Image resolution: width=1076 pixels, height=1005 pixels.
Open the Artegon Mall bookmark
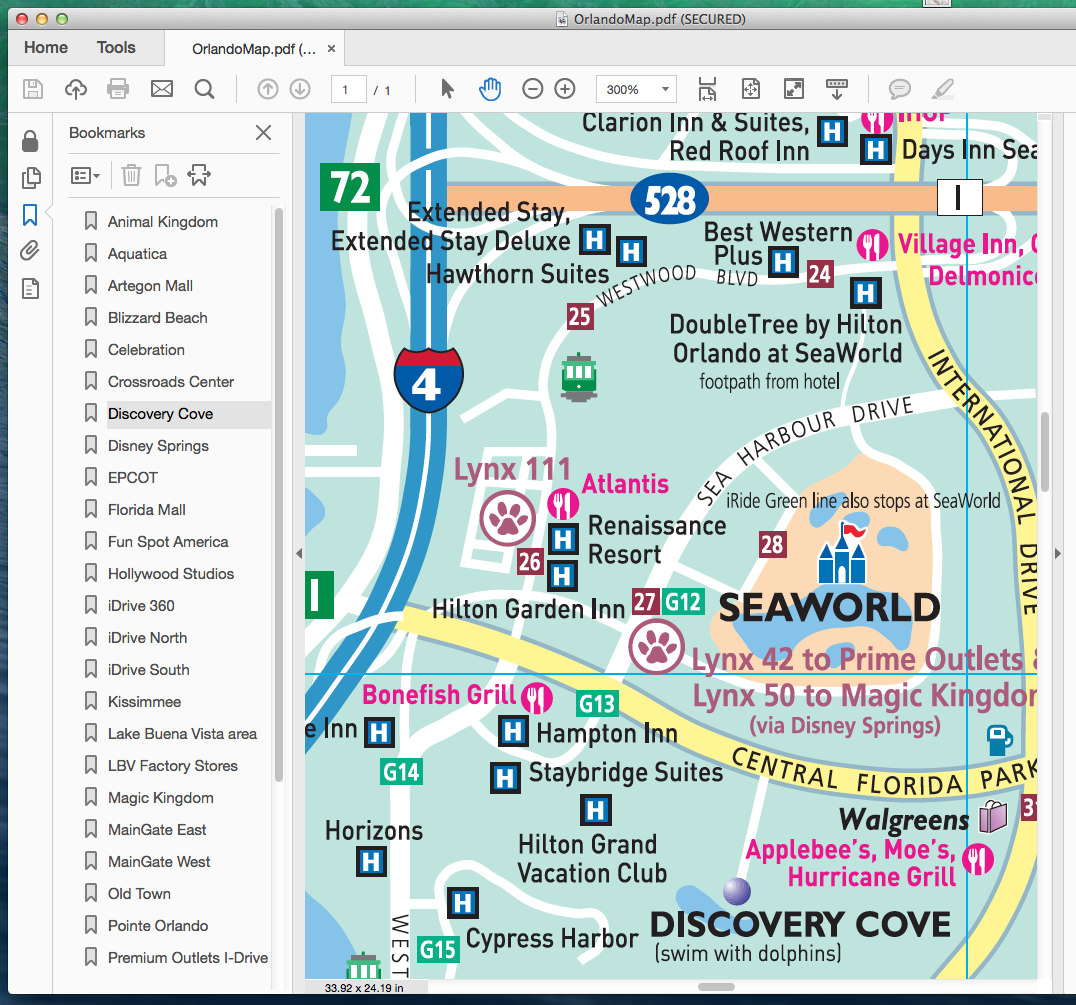[150, 285]
